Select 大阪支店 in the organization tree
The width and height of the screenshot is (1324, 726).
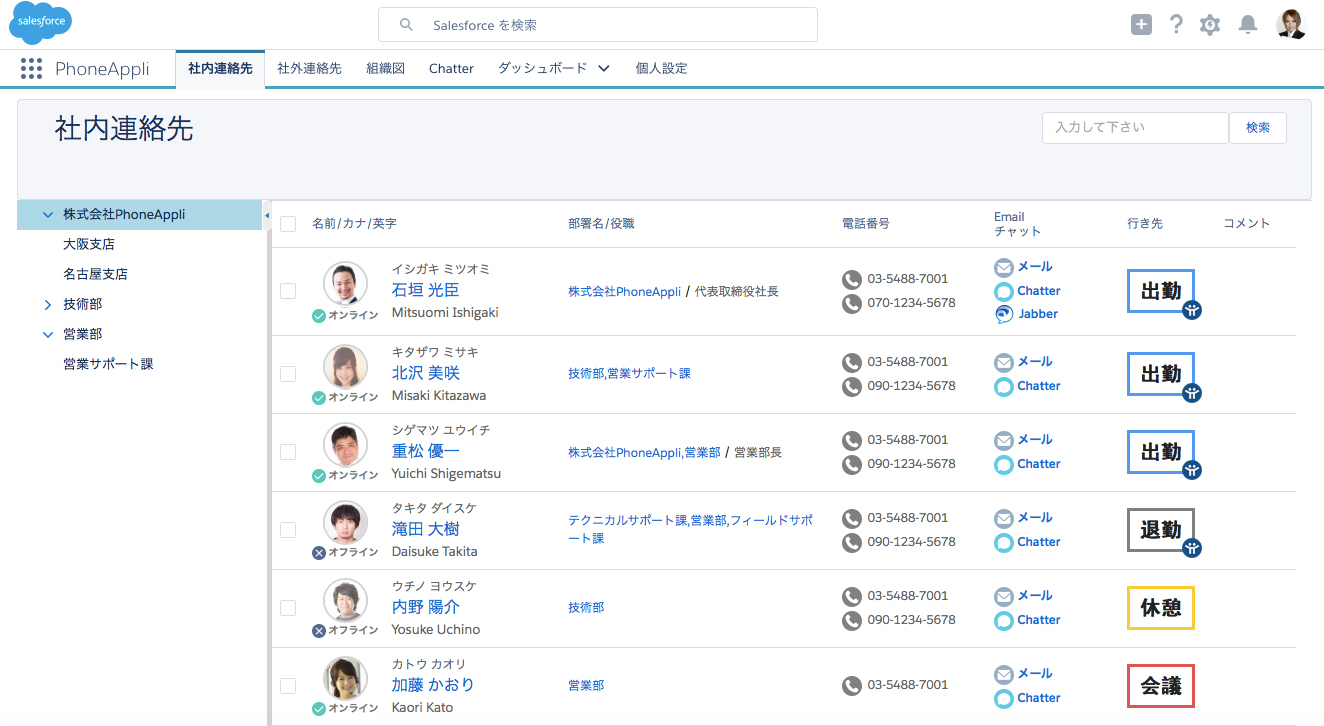[x=89, y=244]
